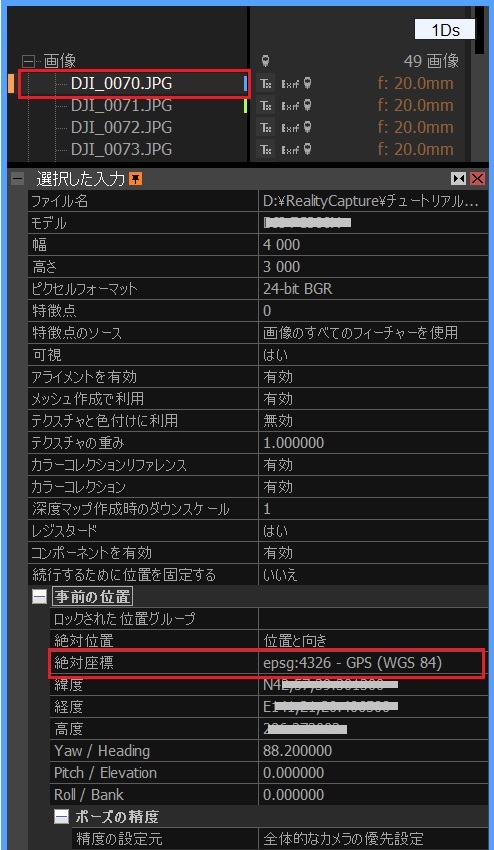The width and height of the screenshot is (494, 850).
Task: Click the Exif icon for DJI_0071.JPG
Action: (291, 106)
